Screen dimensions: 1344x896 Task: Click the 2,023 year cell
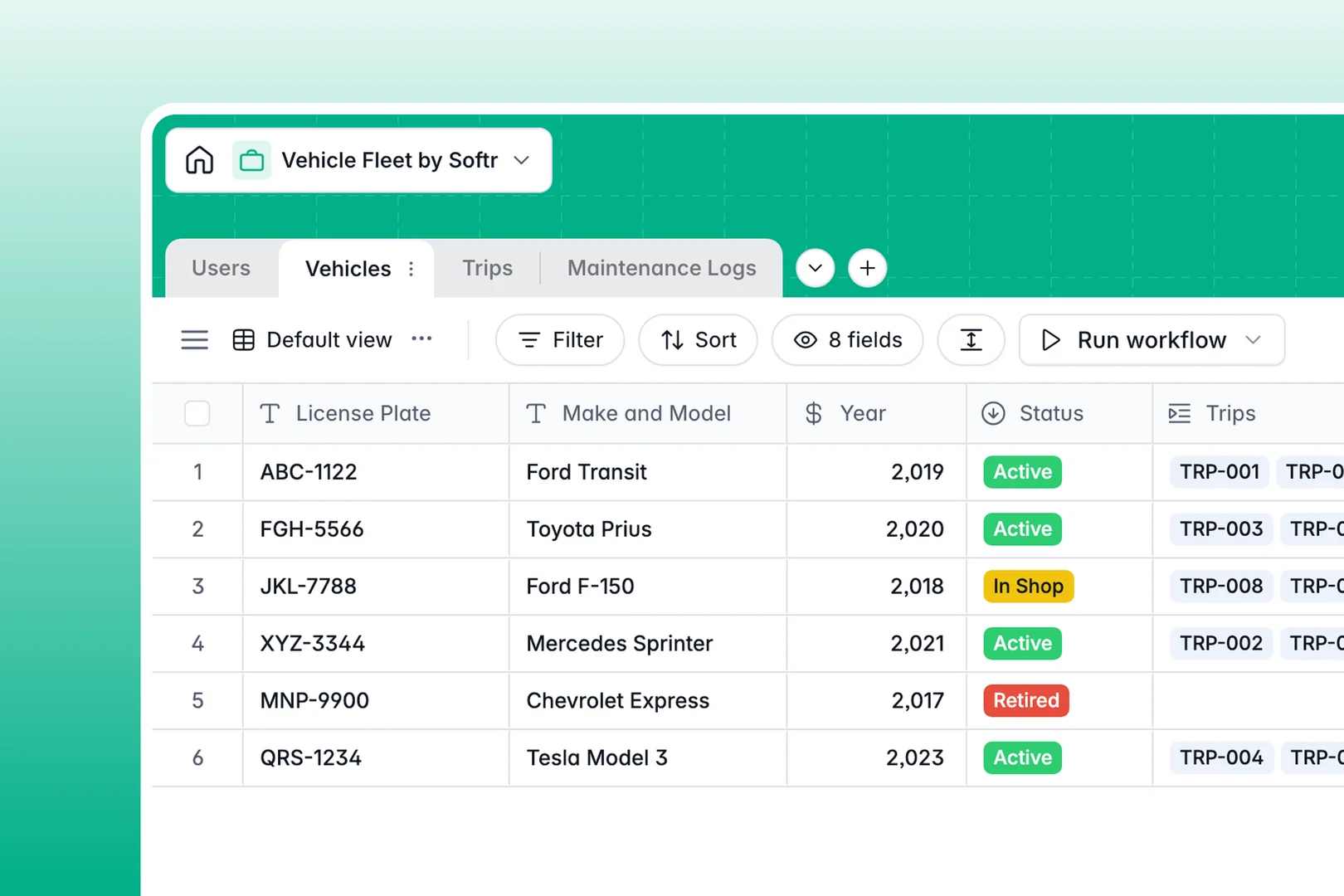point(877,758)
